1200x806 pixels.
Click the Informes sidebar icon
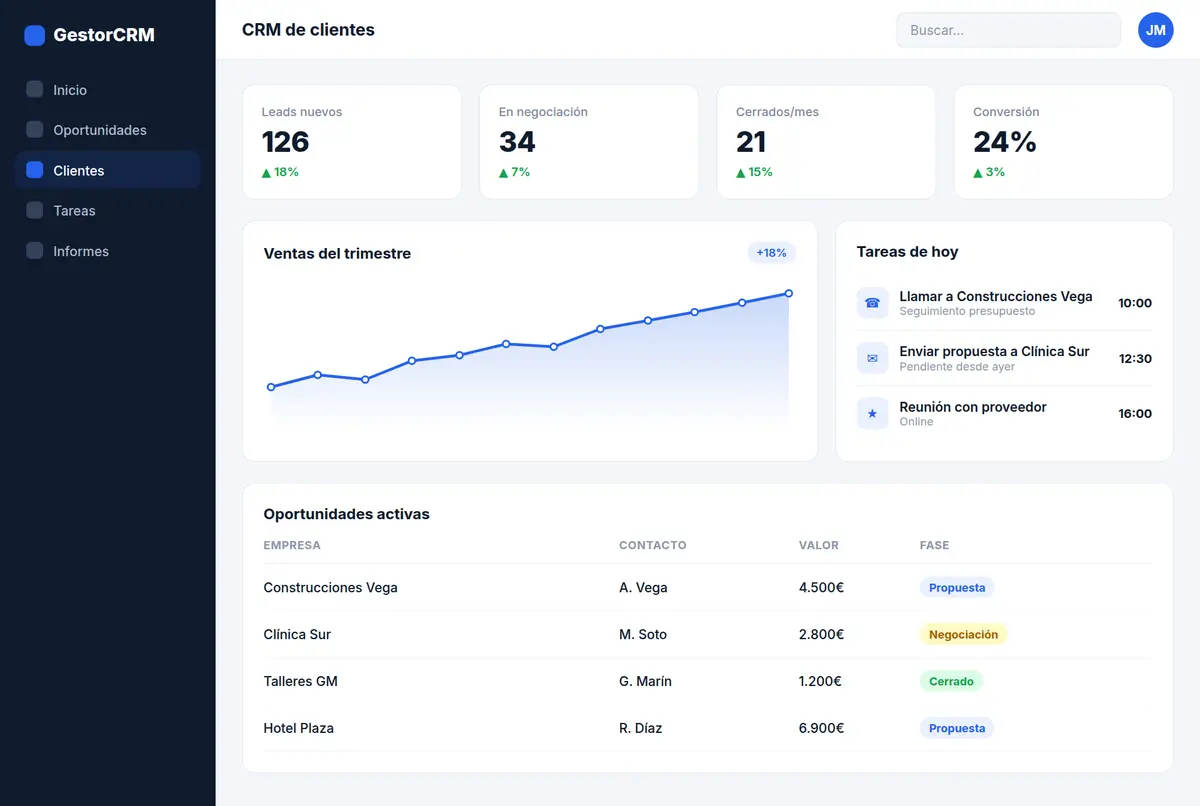coord(35,251)
